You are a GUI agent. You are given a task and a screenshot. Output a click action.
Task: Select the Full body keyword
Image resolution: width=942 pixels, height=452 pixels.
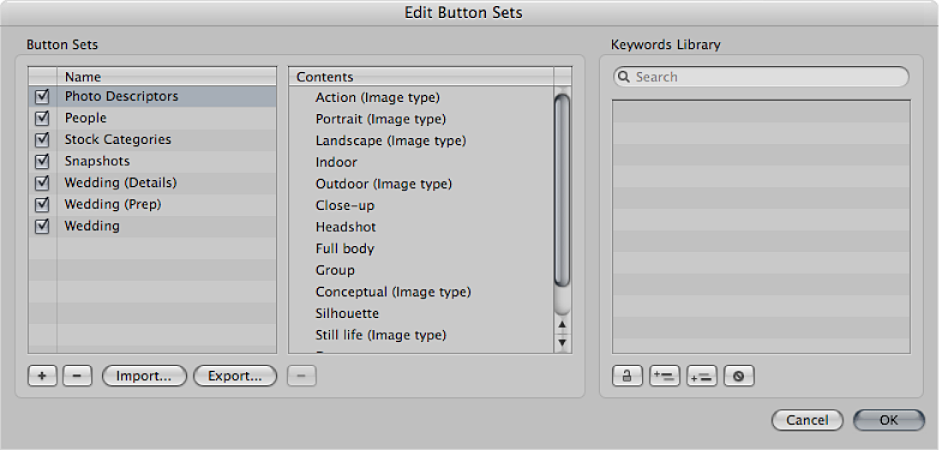tap(345, 249)
